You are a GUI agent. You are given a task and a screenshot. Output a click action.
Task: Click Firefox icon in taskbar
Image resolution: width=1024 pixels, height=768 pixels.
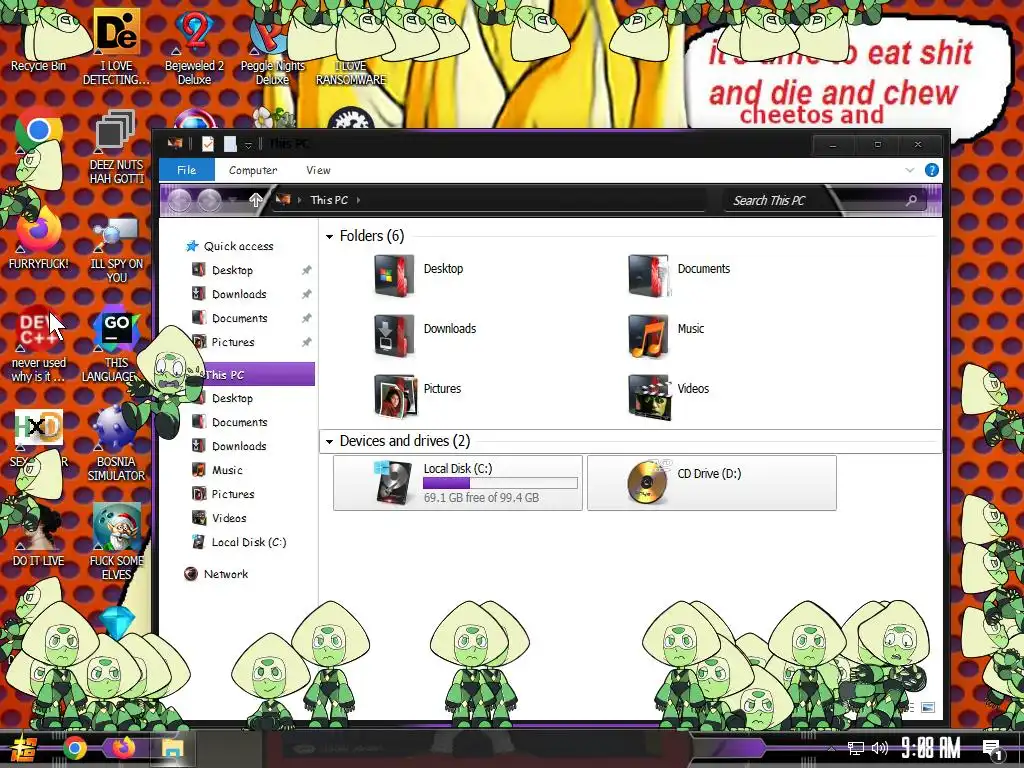click(x=123, y=748)
